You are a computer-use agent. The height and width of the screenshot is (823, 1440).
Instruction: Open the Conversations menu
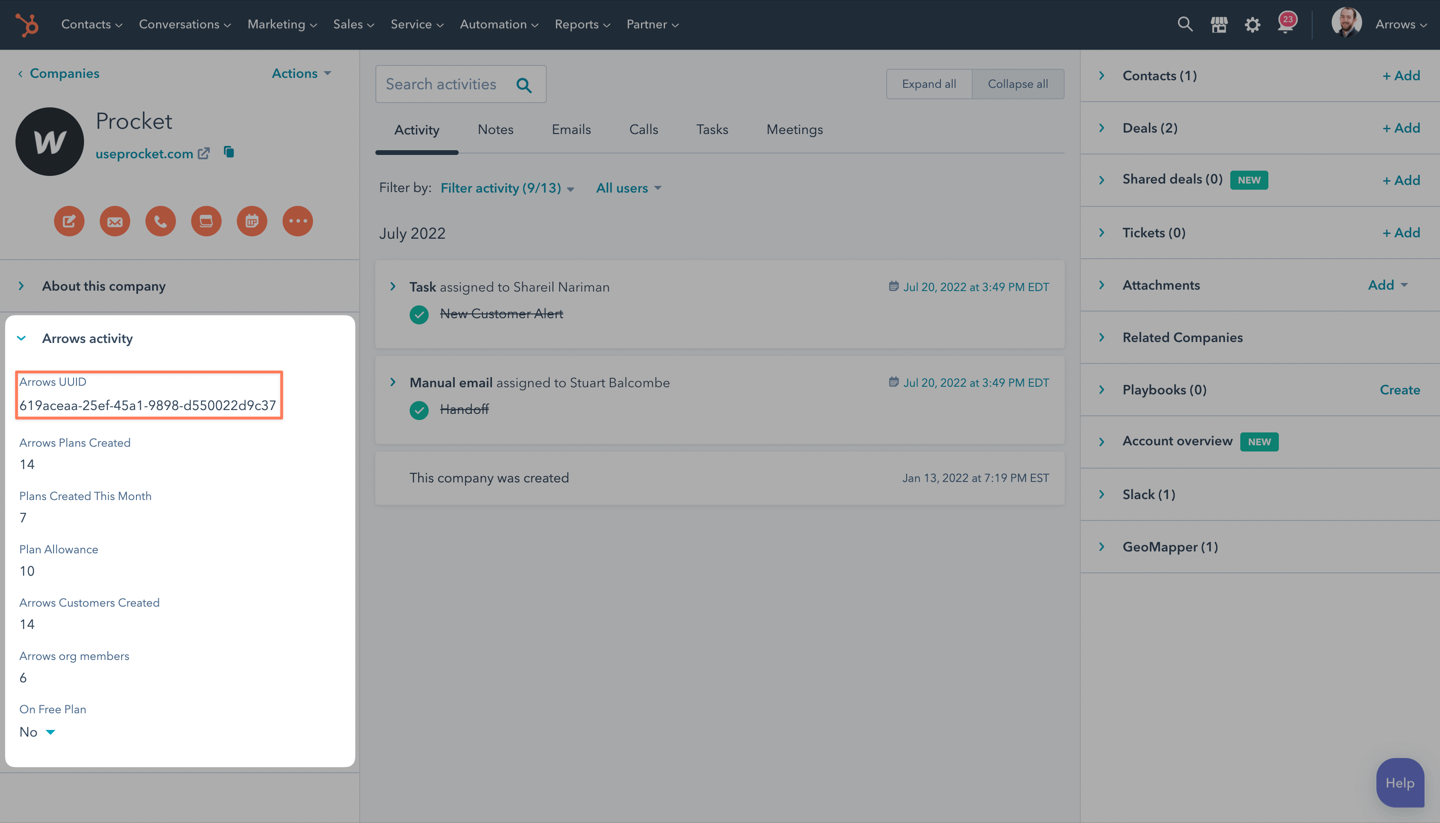[x=185, y=24]
